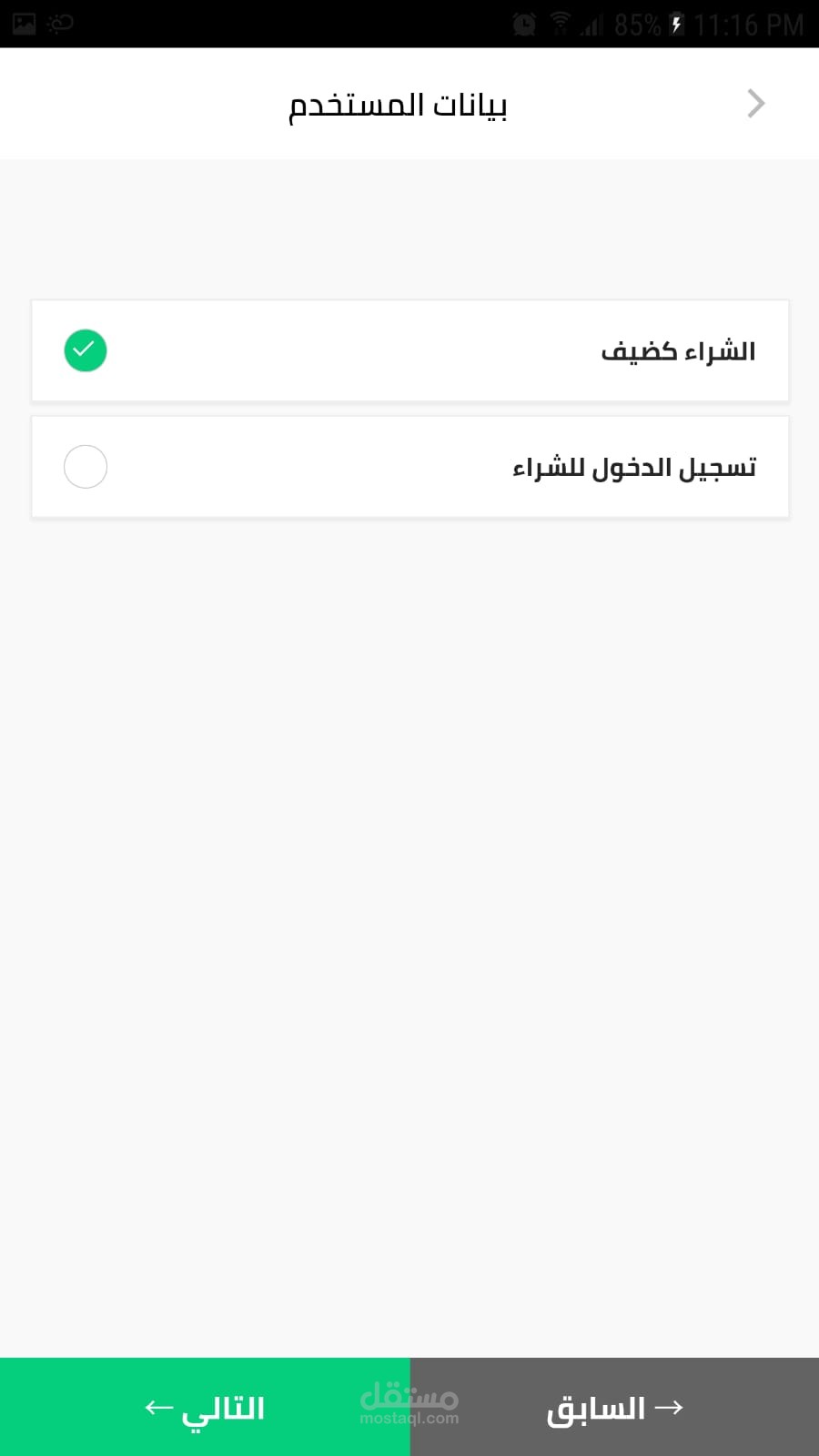Click the mostaql.com watermark logo
This screenshot has height=1456, width=819.
409,1403
